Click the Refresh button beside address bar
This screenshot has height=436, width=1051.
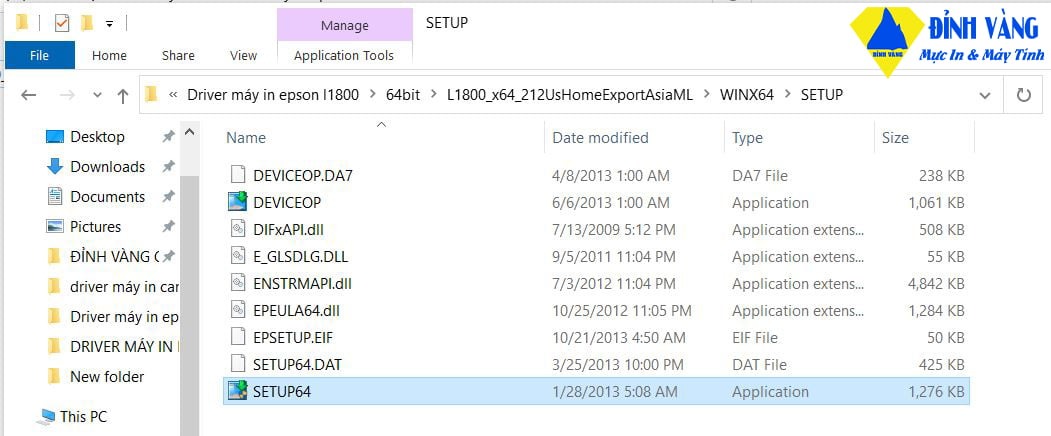click(1023, 95)
